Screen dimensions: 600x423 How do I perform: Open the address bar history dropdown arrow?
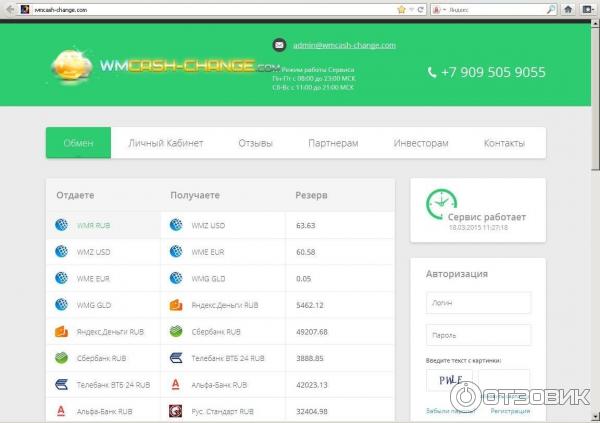point(412,8)
